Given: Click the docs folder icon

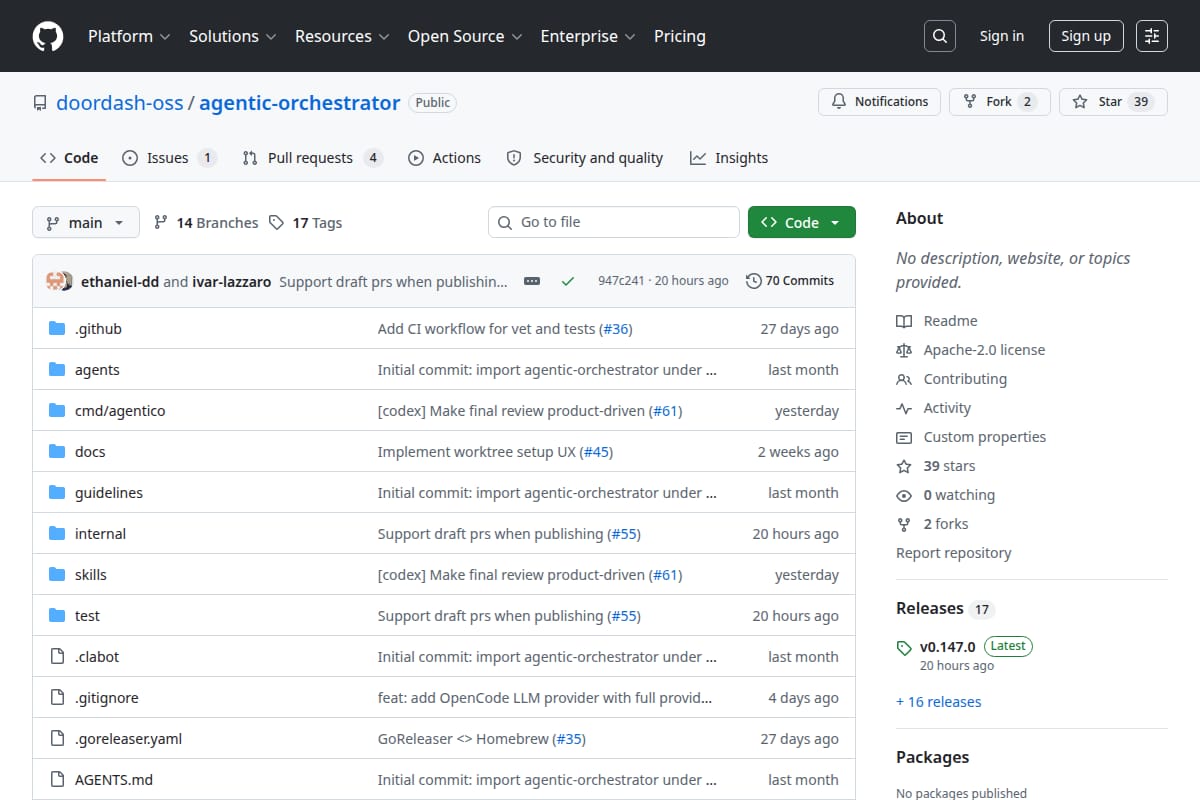Looking at the screenshot, I should 57,452.
